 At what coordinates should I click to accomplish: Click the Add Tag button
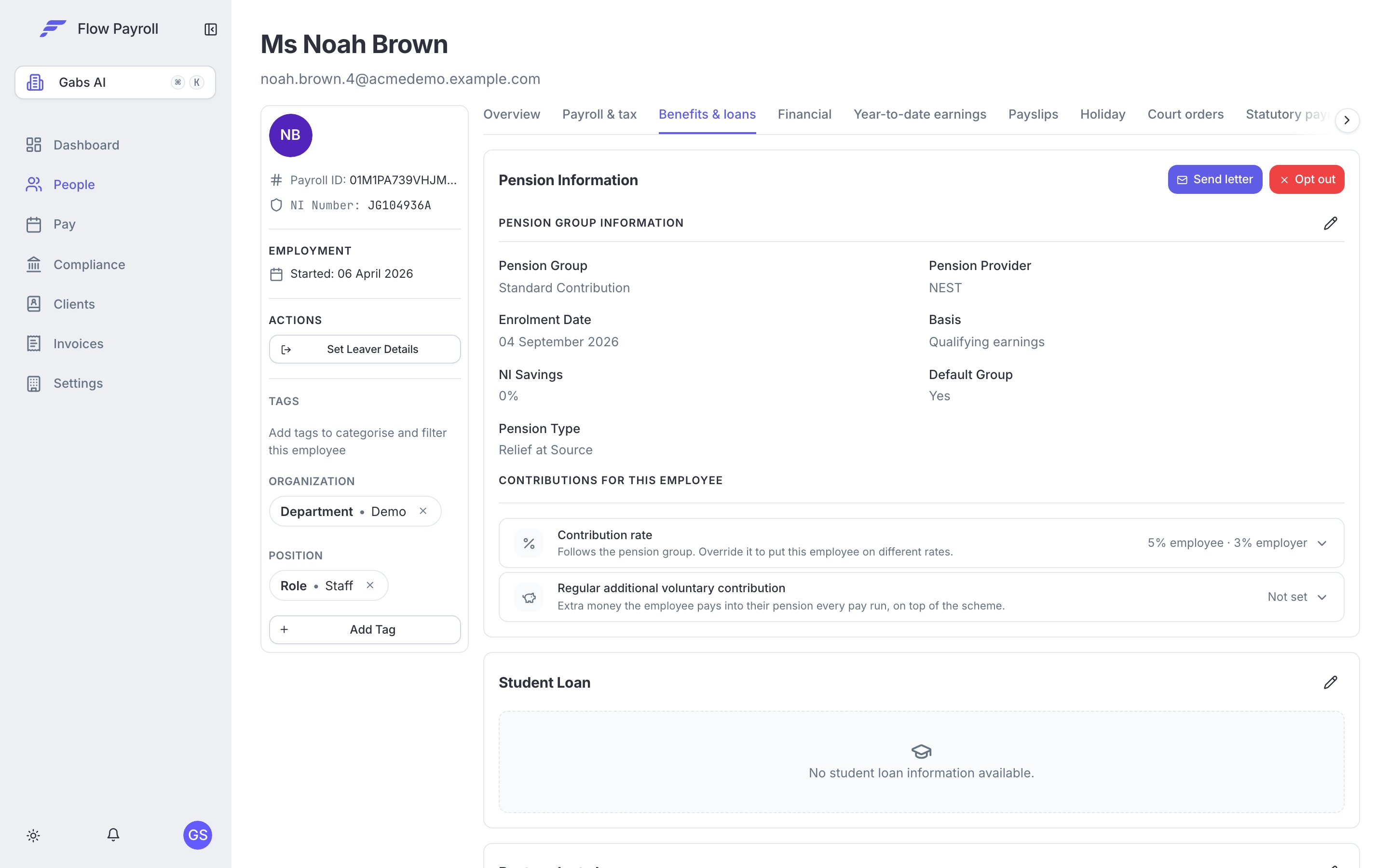pyautogui.click(x=365, y=629)
